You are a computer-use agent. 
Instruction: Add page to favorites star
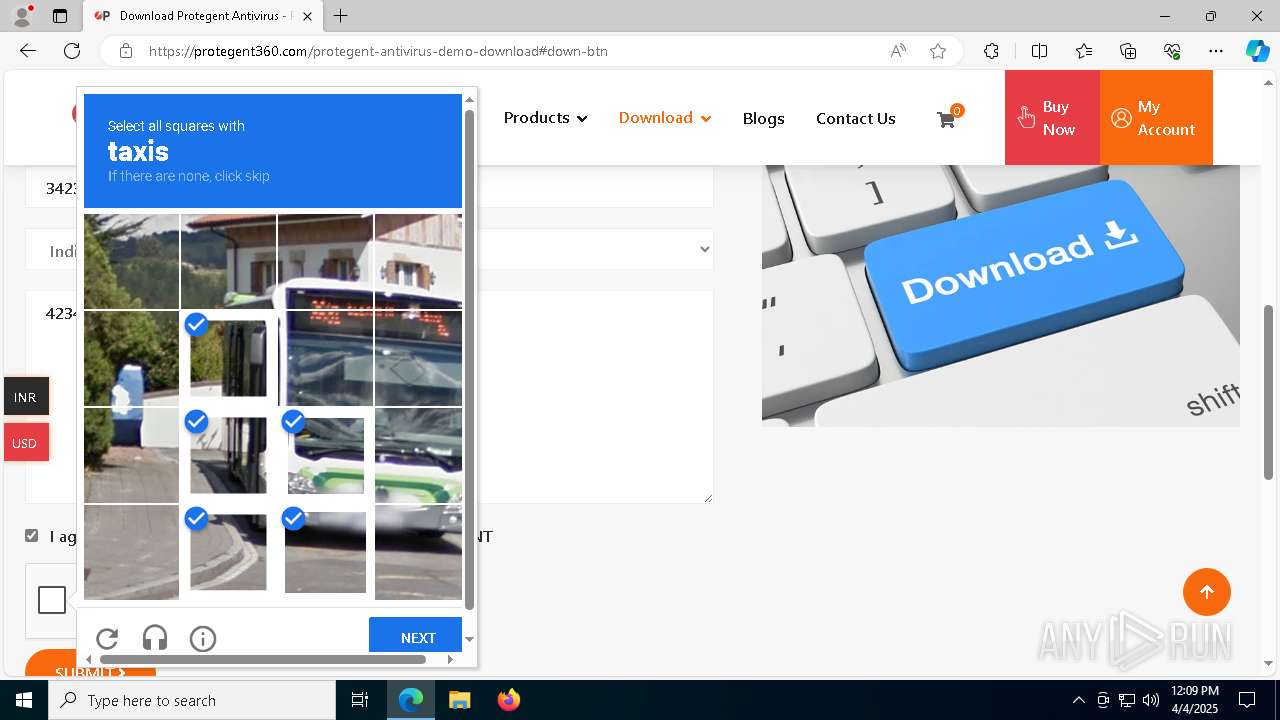click(x=938, y=51)
